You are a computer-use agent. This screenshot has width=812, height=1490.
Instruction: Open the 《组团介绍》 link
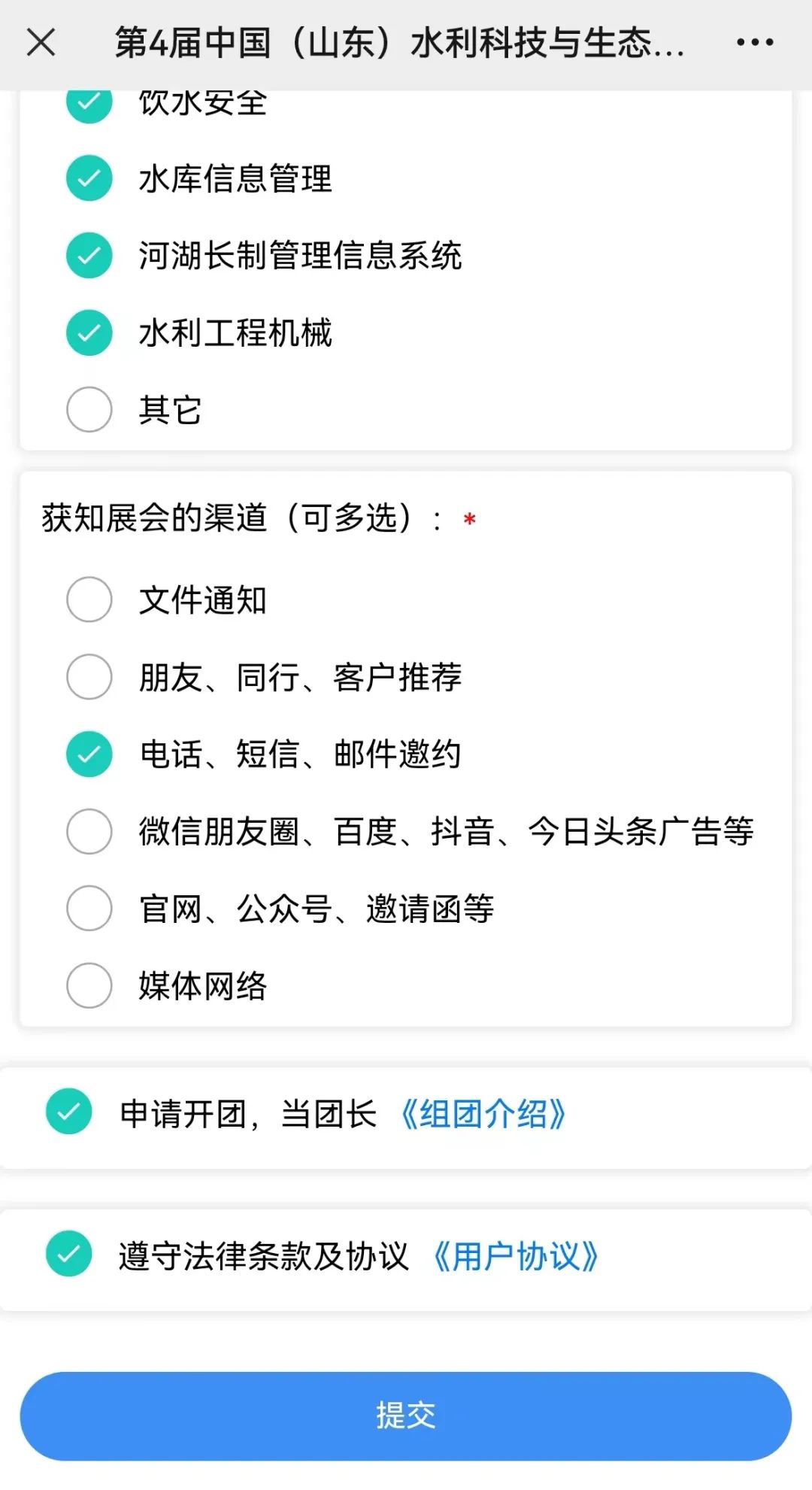tap(483, 1114)
